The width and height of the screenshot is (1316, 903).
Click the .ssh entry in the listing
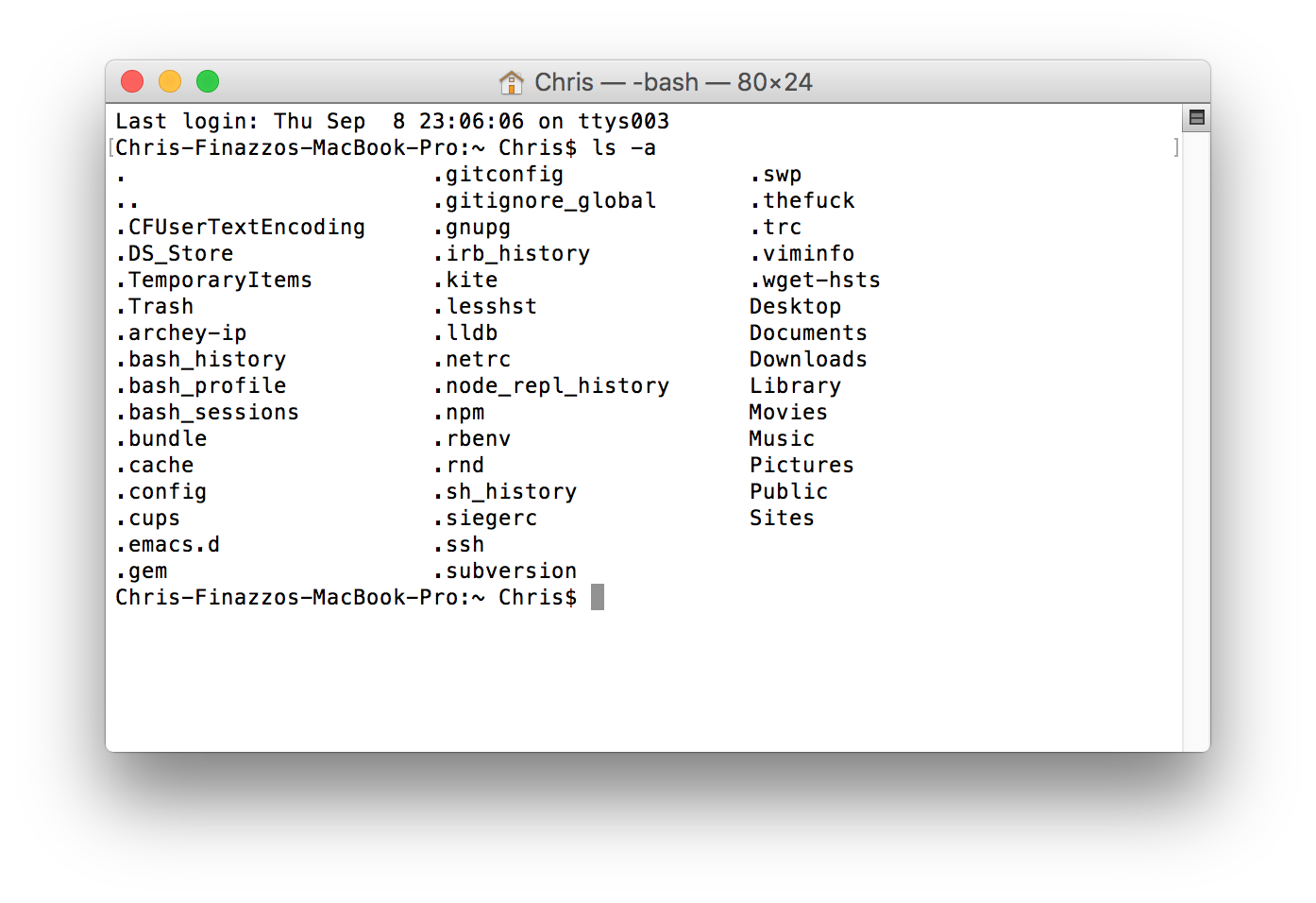pos(459,544)
